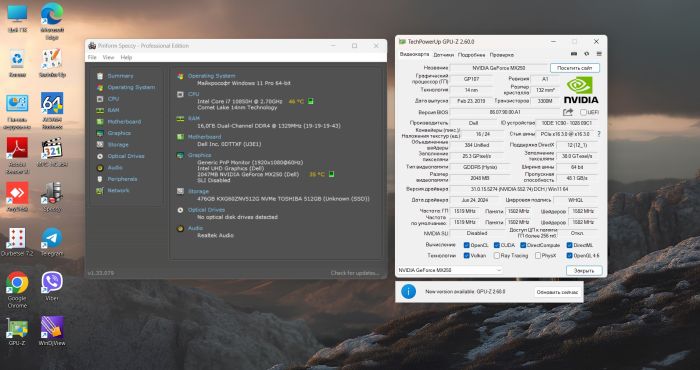The width and height of the screenshot is (700, 370).
Task: Open GPU-Z hamburger menu icon
Action: tap(599, 54)
